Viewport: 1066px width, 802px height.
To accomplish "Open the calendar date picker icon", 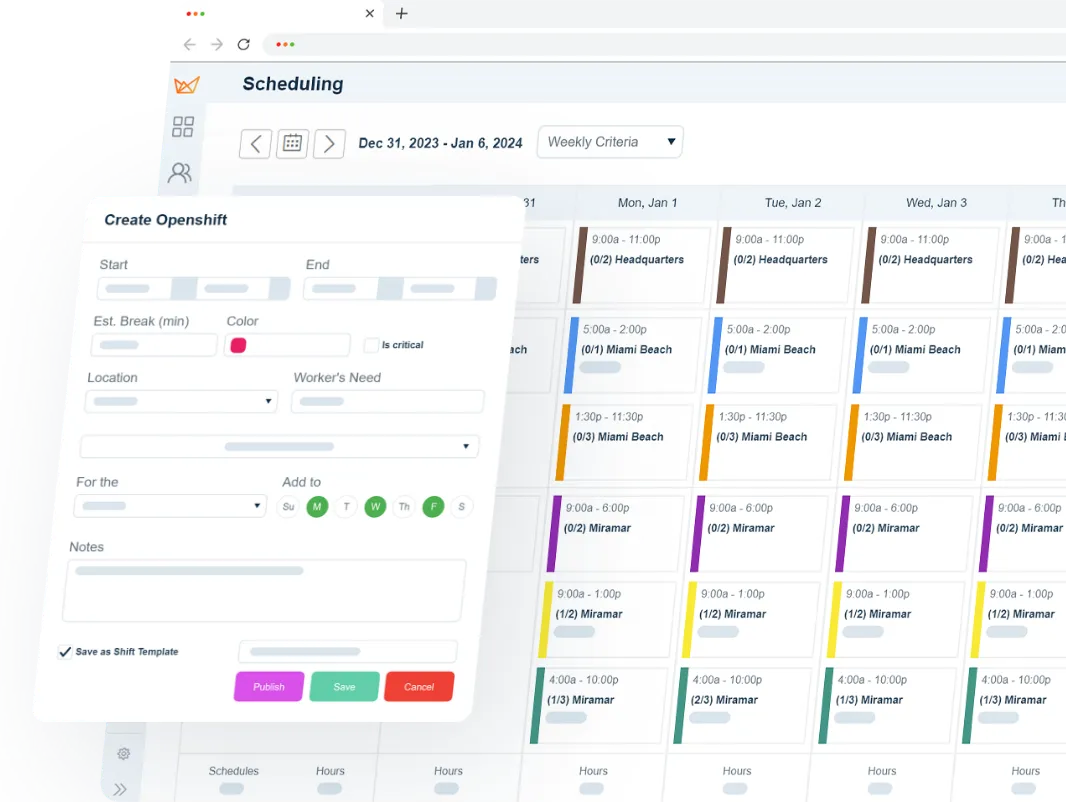I will pyautogui.click(x=291, y=143).
